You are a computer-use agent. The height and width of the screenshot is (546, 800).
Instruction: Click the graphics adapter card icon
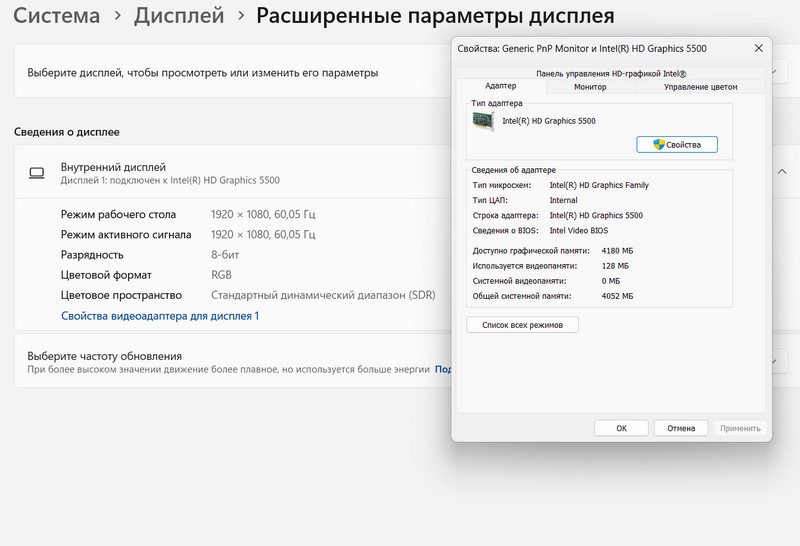pyautogui.click(x=484, y=121)
